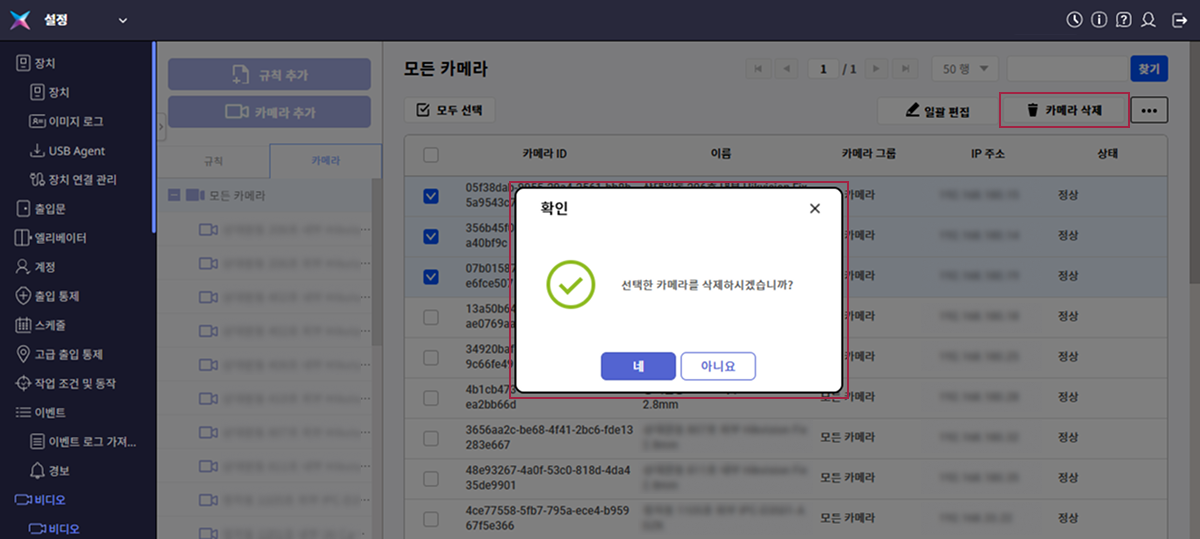Click the 카메라 삭제 trash button
This screenshot has width=1200, height=539.
coord(1064,110)
